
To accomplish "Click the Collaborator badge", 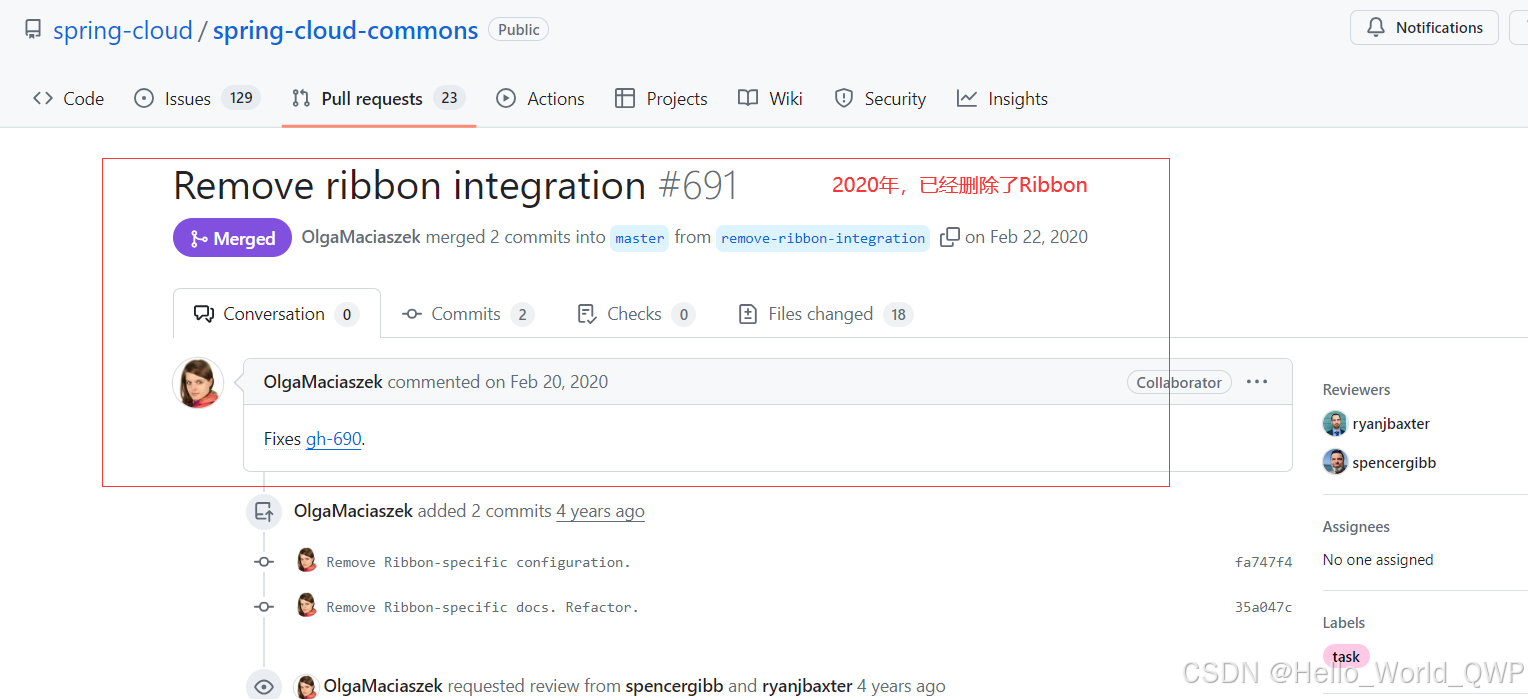I will click(x=1179, y=382).
